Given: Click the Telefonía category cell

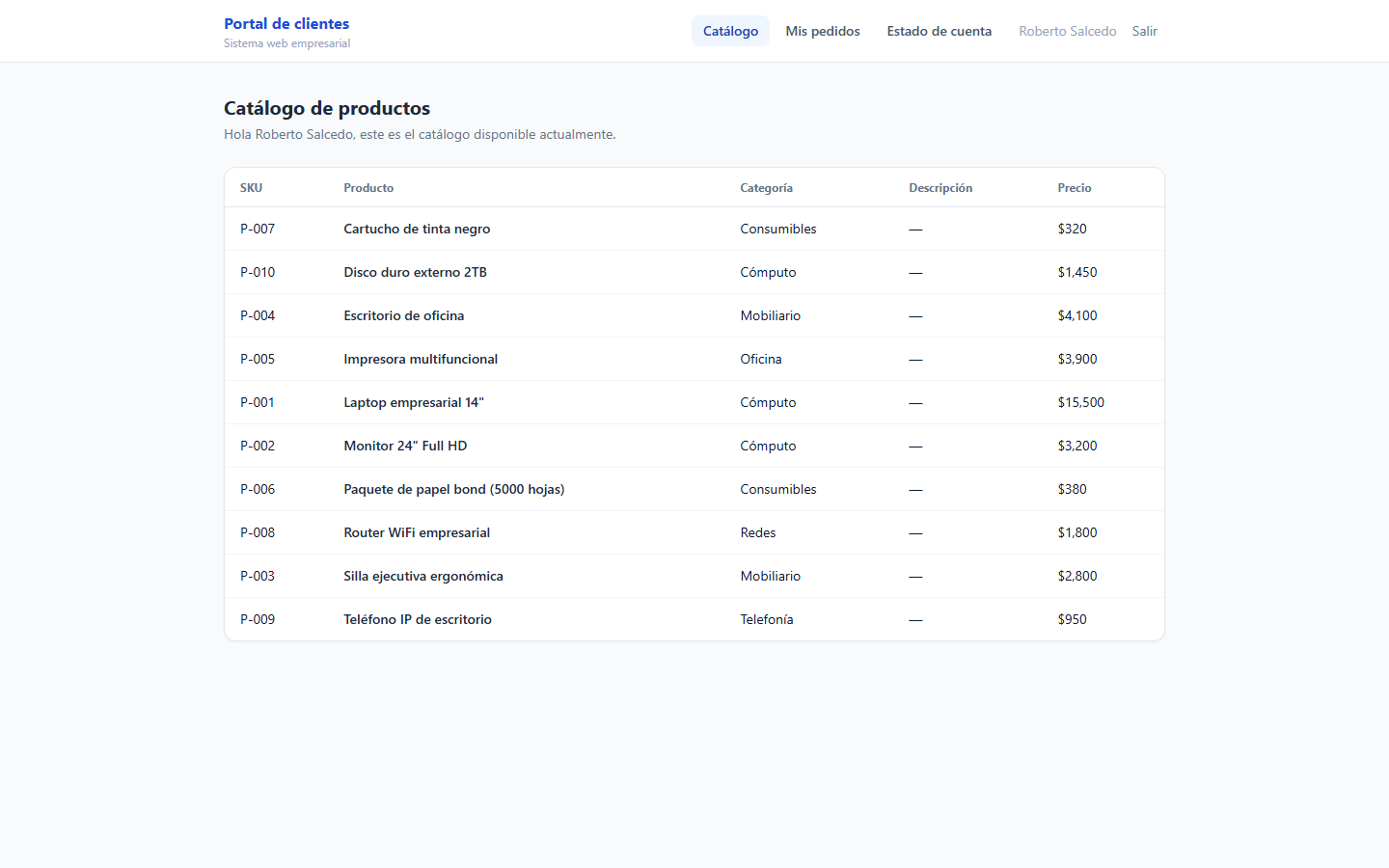Looking at the screenshot, I should (767, 619).
